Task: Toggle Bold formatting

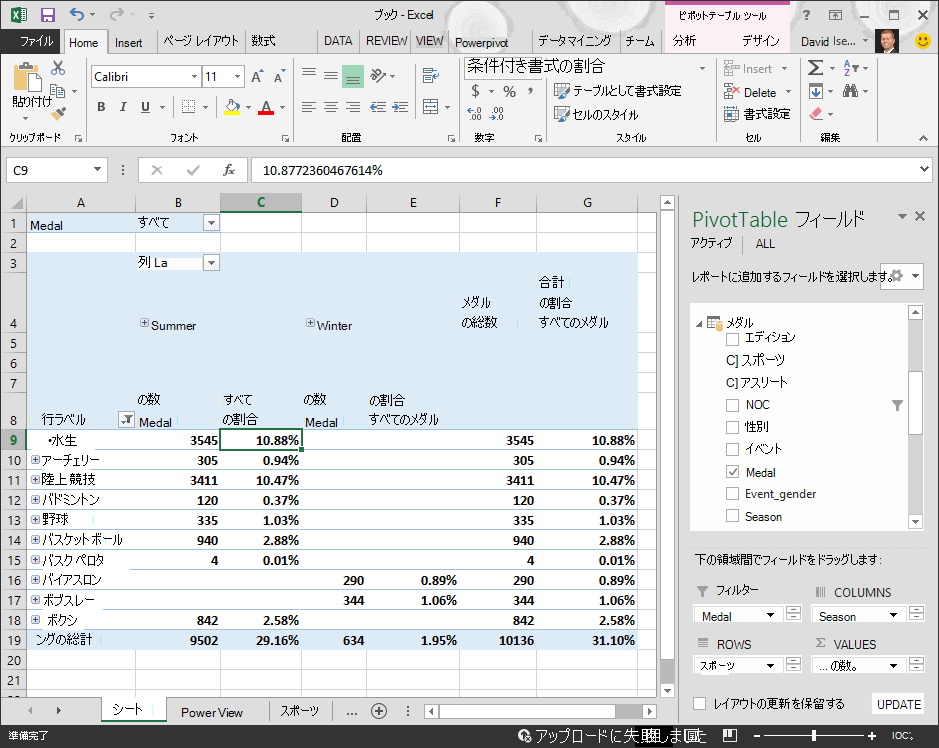Action: (x=101, y=107)
